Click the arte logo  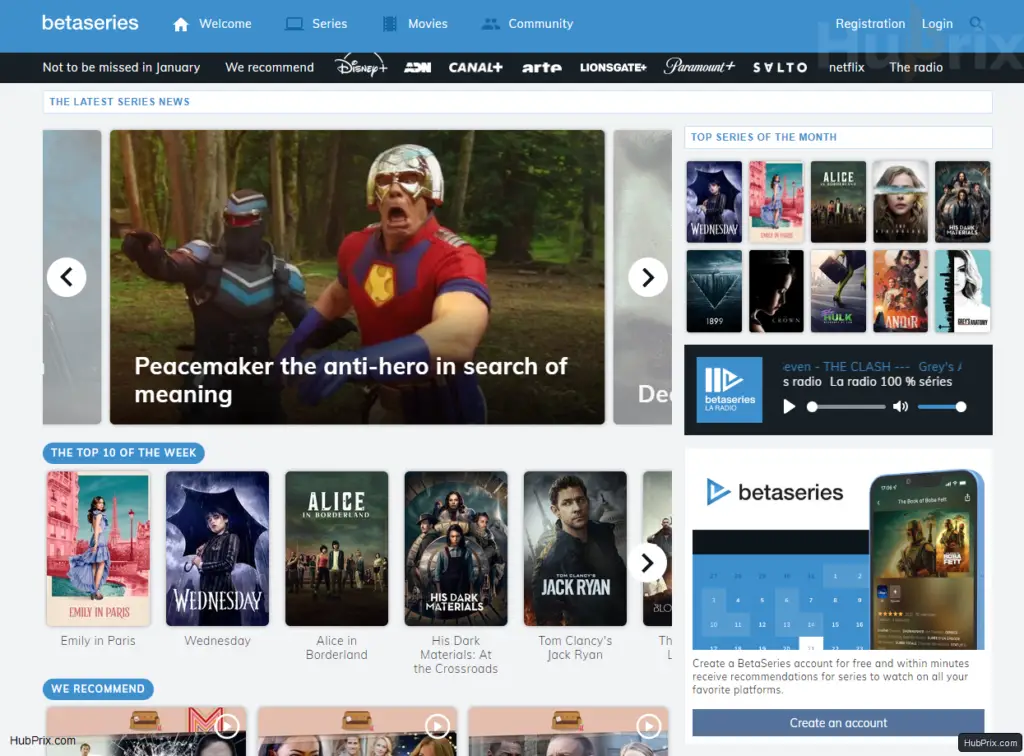pyautogui.click(x=541, y=67)
